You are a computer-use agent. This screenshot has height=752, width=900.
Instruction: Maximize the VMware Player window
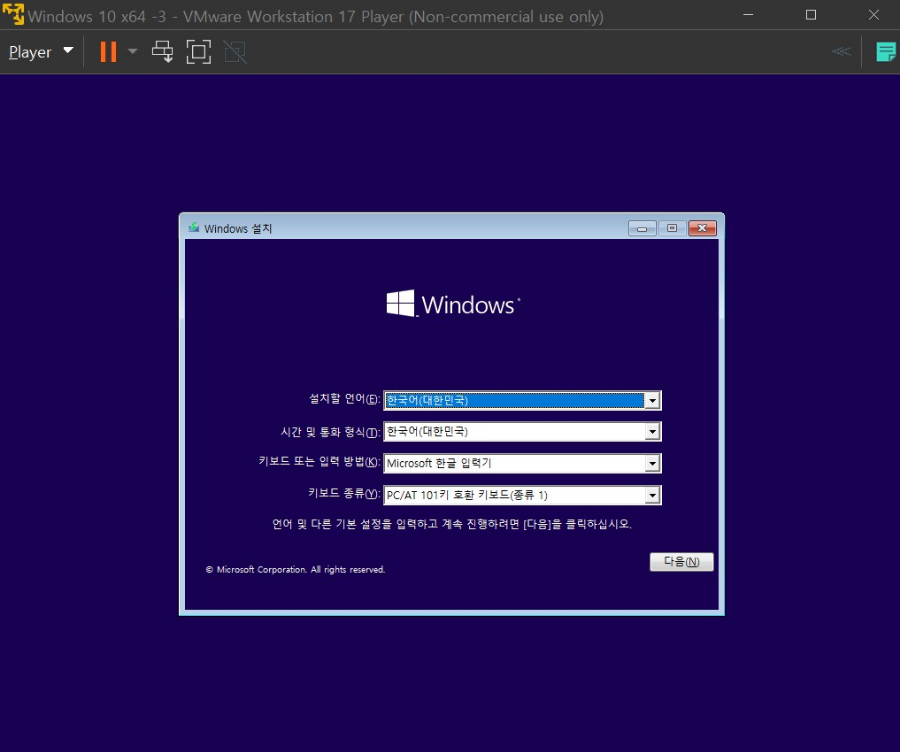point(810,14)
